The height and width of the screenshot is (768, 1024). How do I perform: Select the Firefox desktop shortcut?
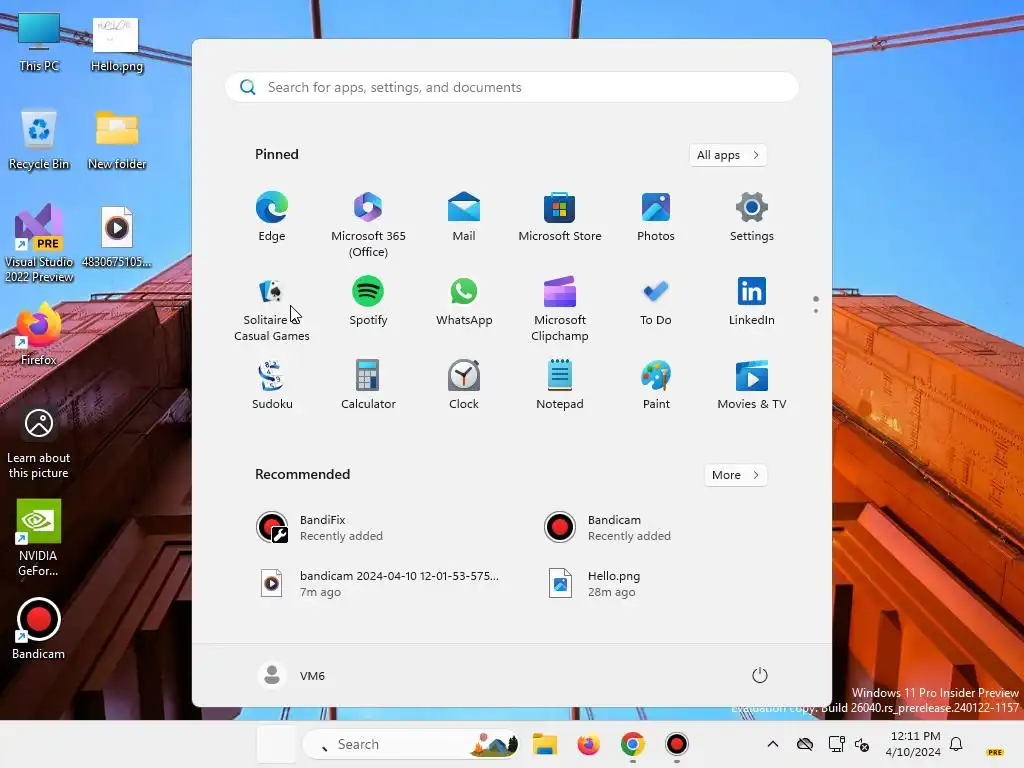tap(39, 334)
